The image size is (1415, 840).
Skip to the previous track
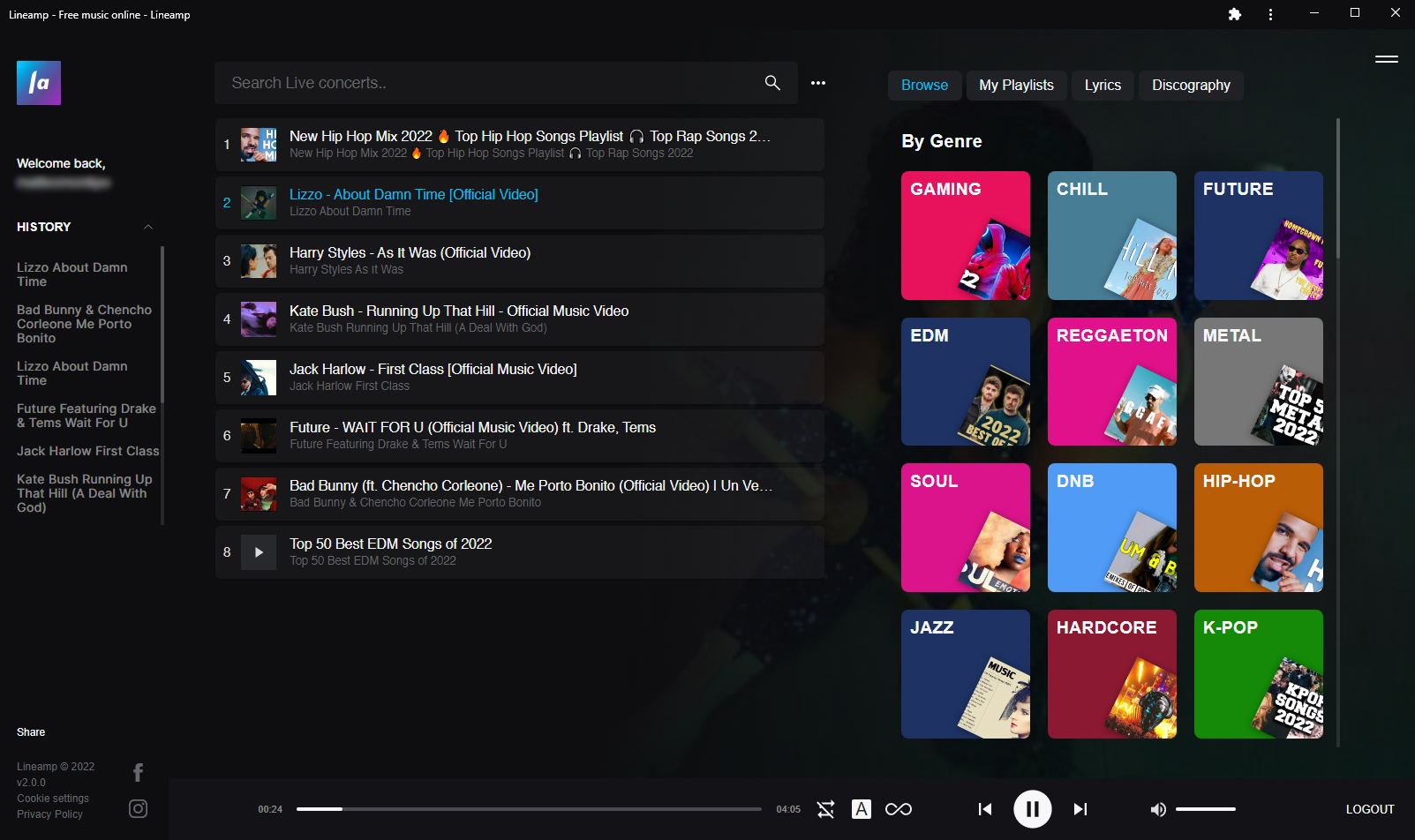tap(985, 809)
